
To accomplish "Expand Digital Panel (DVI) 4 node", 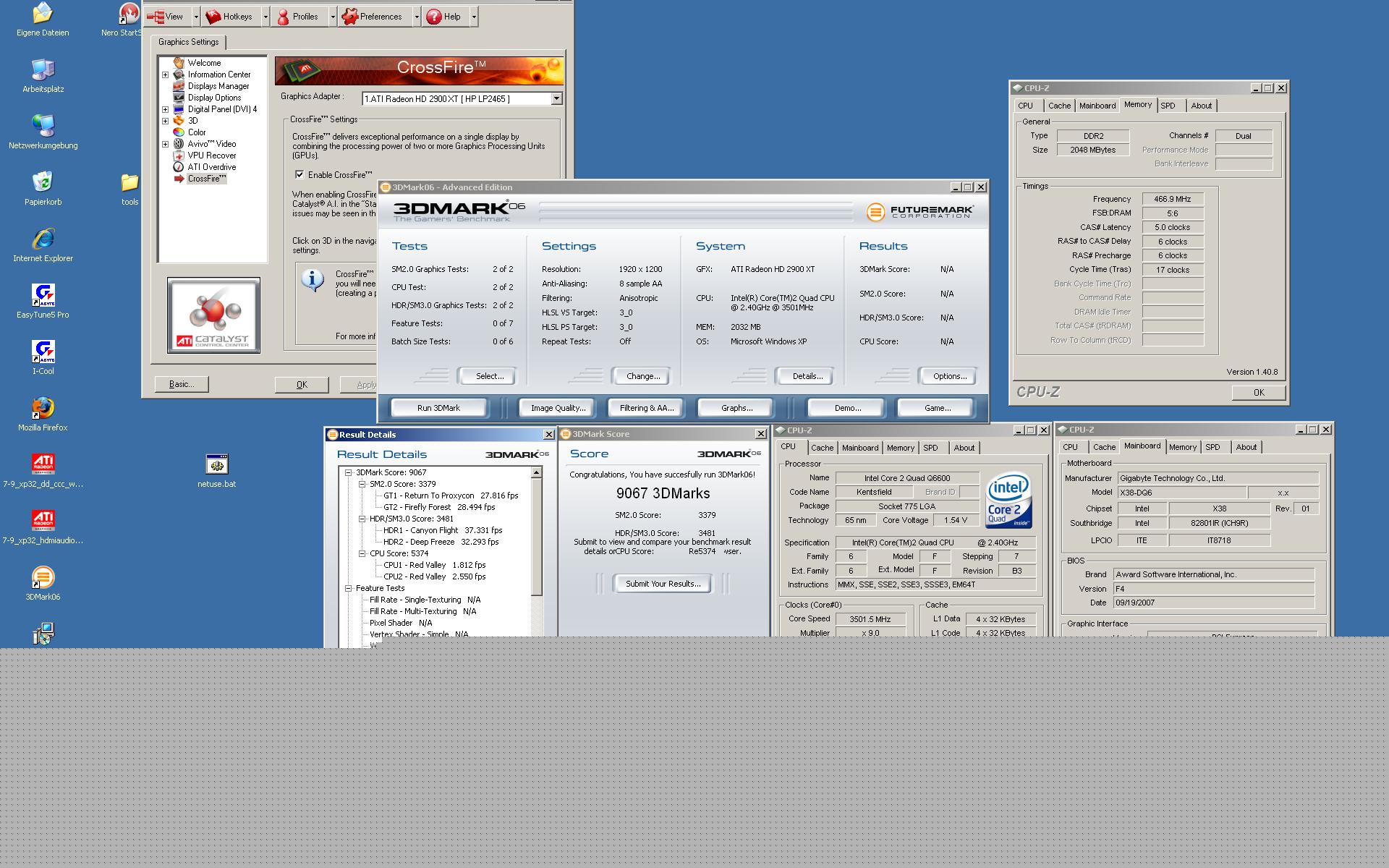I will point(165,109).
